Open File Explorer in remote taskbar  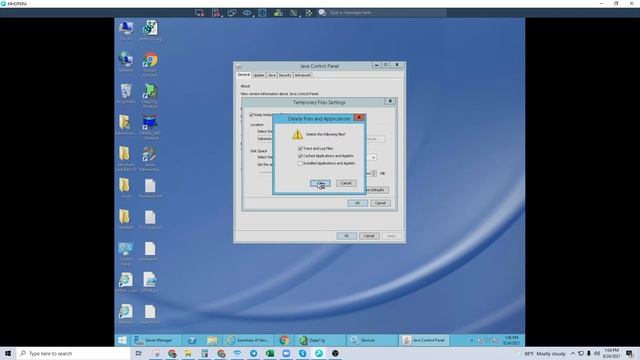point(212,340)
